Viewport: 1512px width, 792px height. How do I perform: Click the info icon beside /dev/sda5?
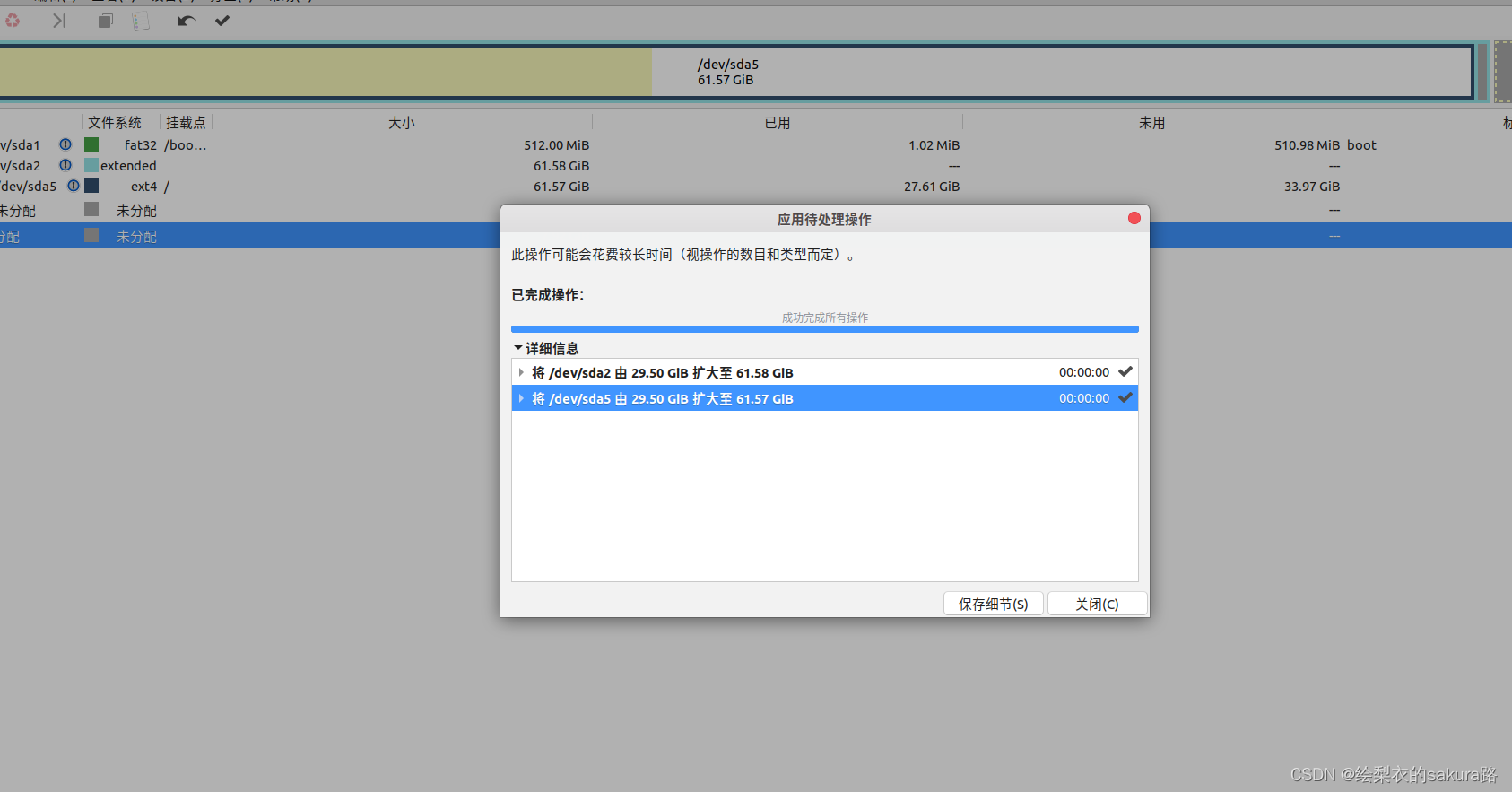[74, 186]
